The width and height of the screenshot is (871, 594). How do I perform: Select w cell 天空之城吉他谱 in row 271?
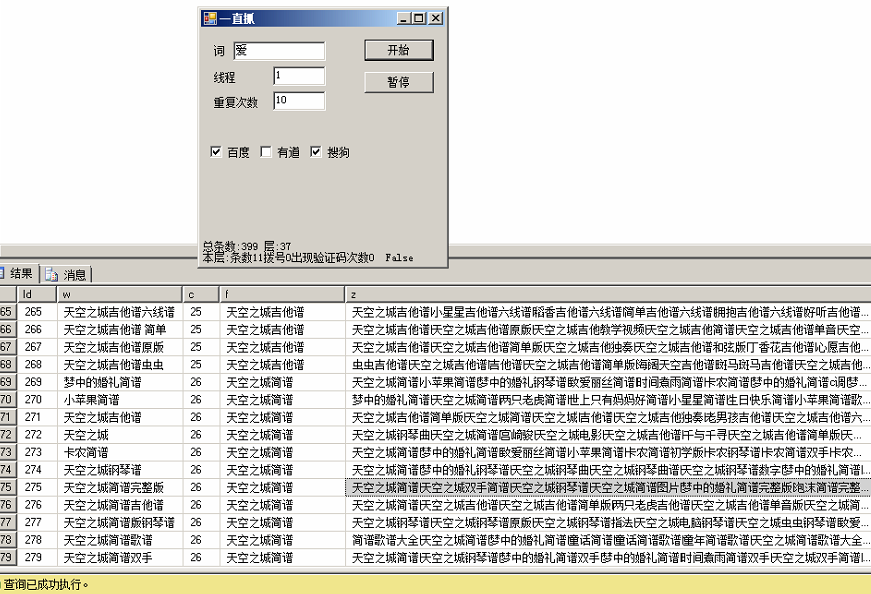pos(119,417)
